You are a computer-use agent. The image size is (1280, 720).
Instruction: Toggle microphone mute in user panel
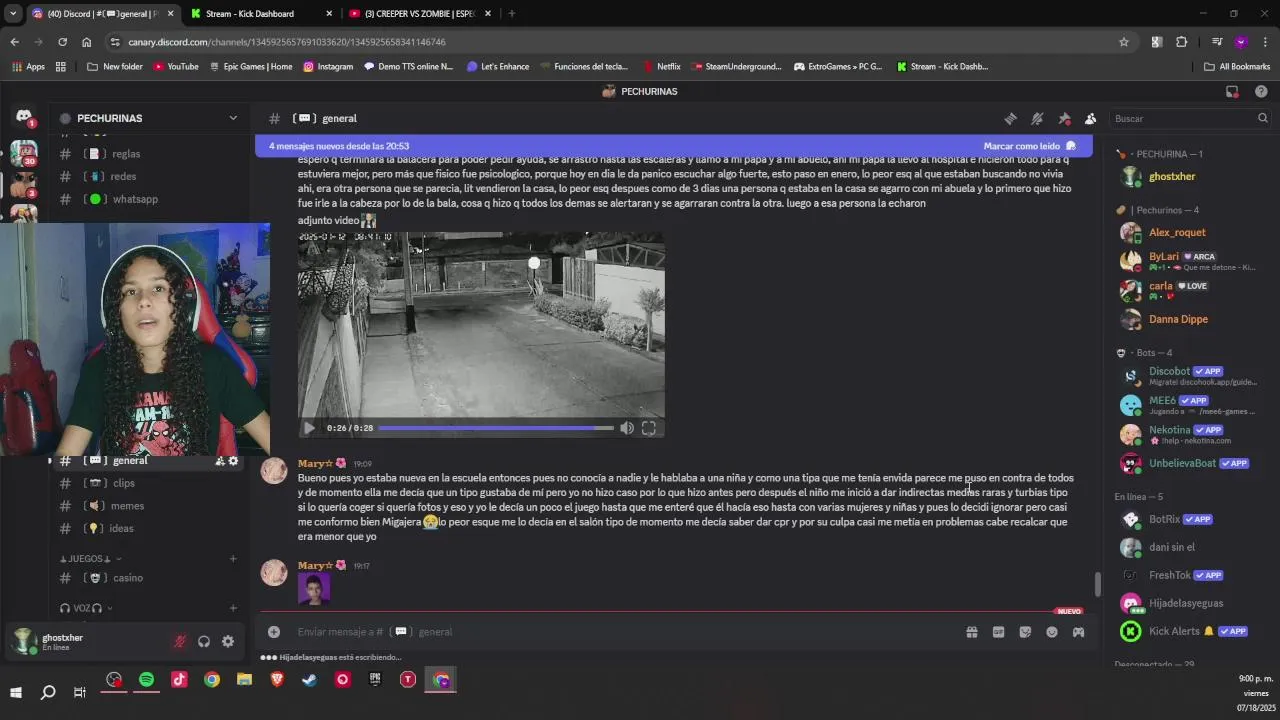coord(180,642)
